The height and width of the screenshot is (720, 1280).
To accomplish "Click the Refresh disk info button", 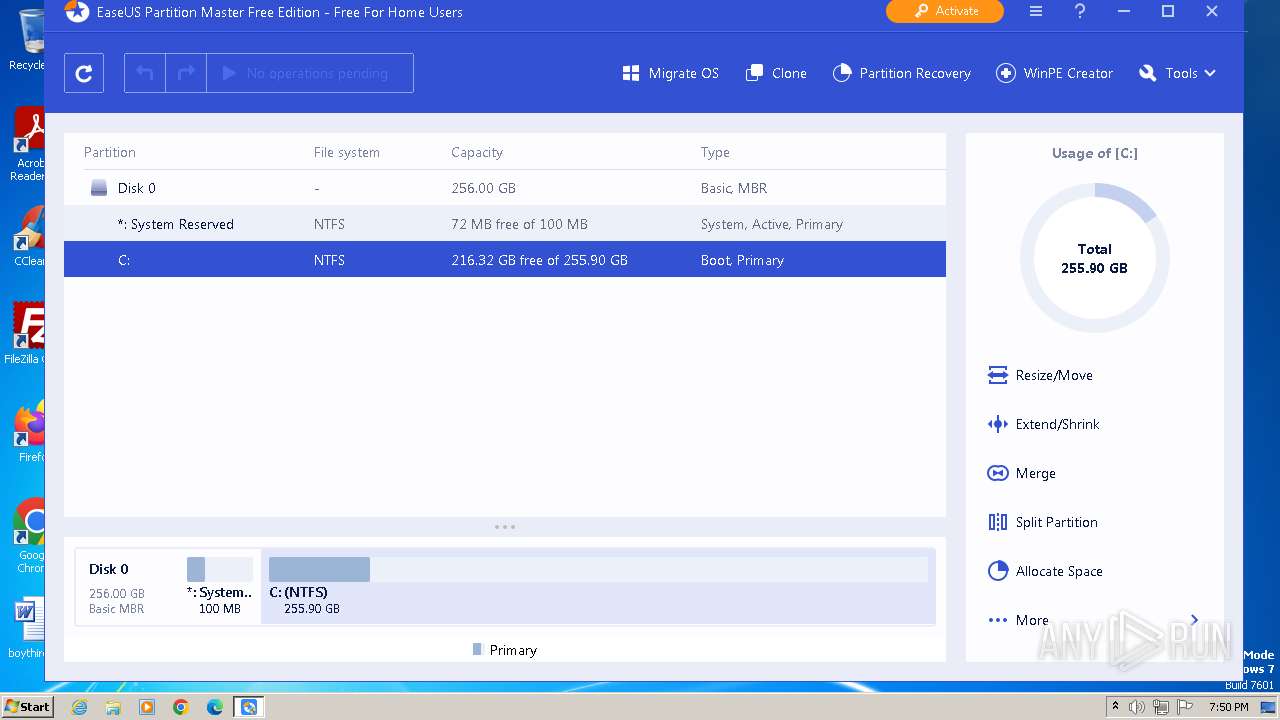I will tap(84, 73).
